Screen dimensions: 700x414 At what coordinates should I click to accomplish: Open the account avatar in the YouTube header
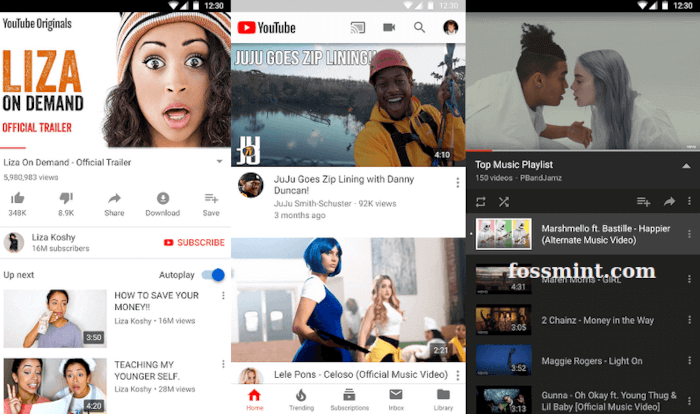(450, 27)
